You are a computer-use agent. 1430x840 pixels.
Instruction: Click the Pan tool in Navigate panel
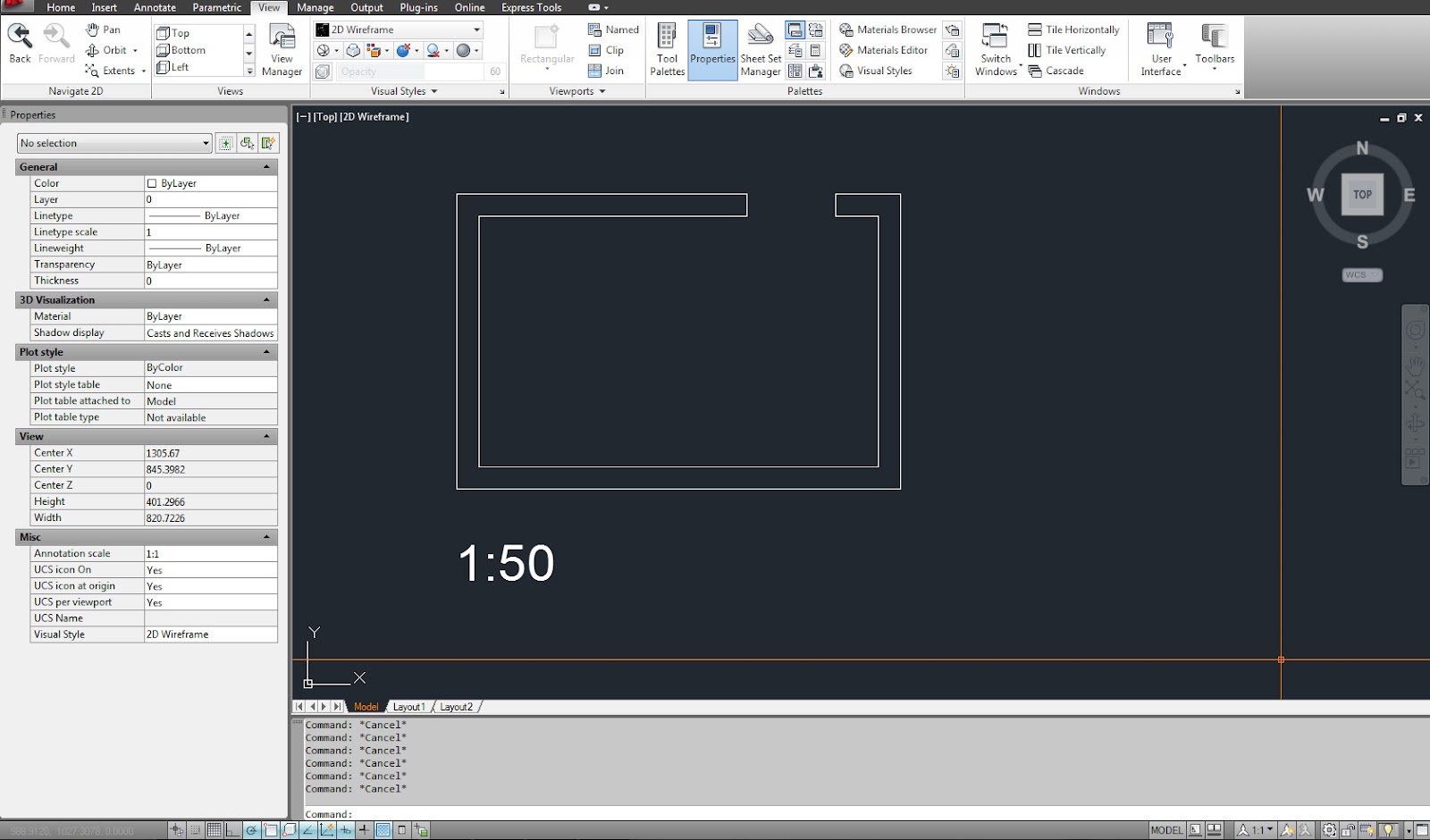tap(105, 29)
